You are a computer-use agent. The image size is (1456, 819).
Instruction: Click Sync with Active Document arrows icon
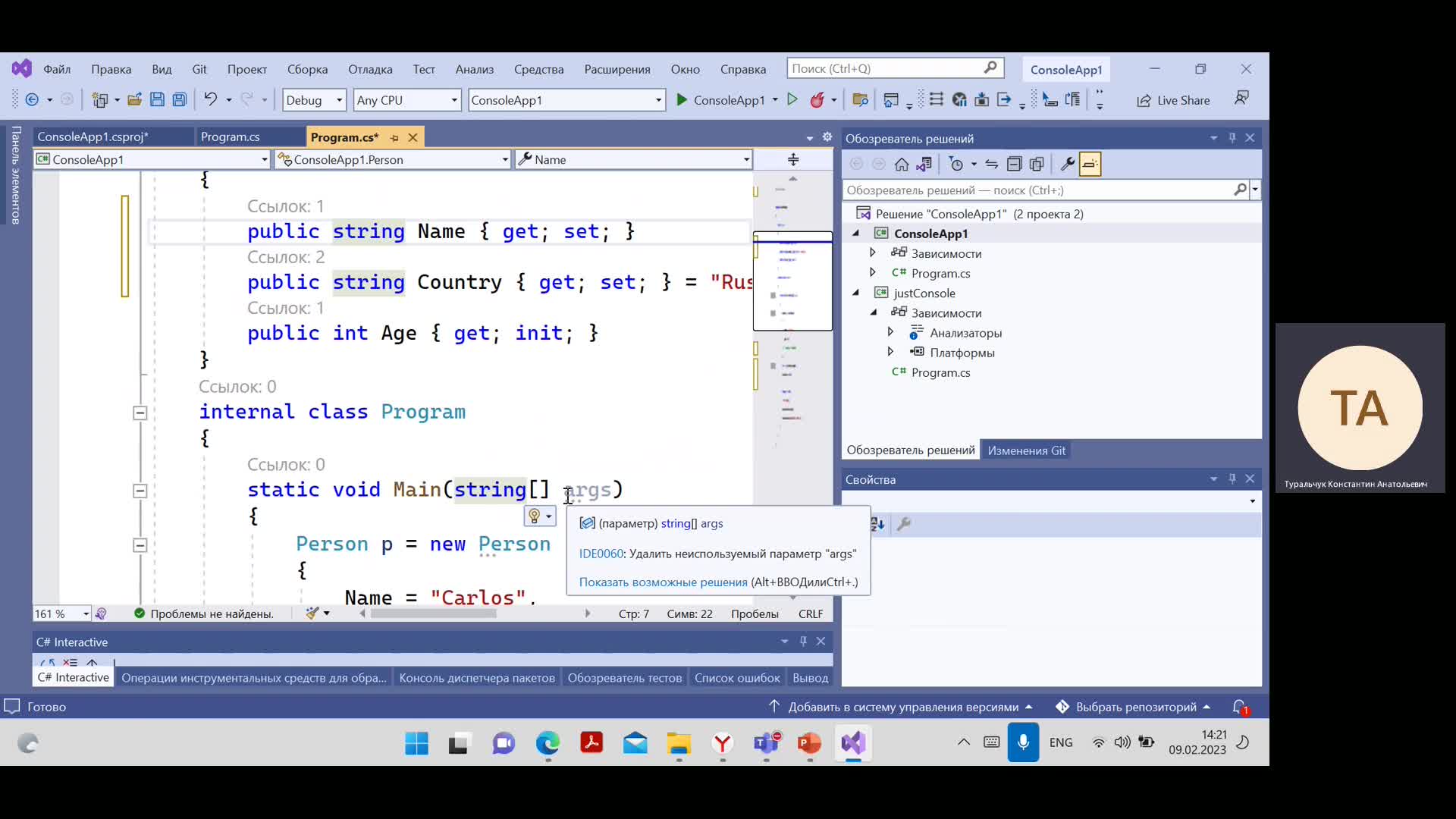pyautogui.click(x=991, y=164)
